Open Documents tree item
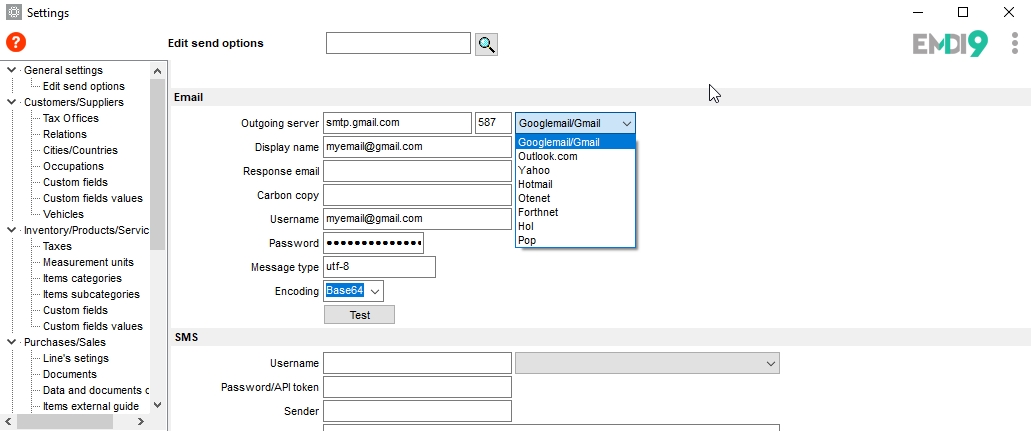1031x431 pixels. click(70, 374)
